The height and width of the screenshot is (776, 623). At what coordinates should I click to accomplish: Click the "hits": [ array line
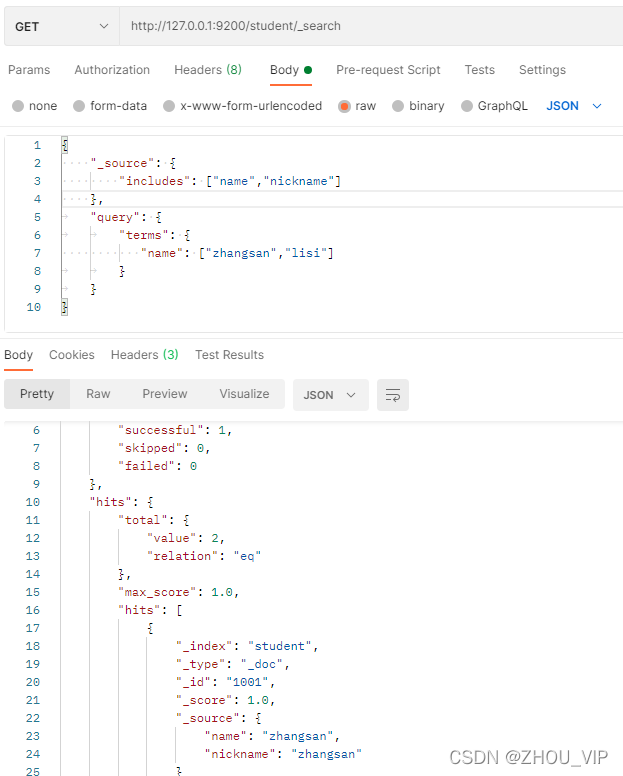click(150, 610)
